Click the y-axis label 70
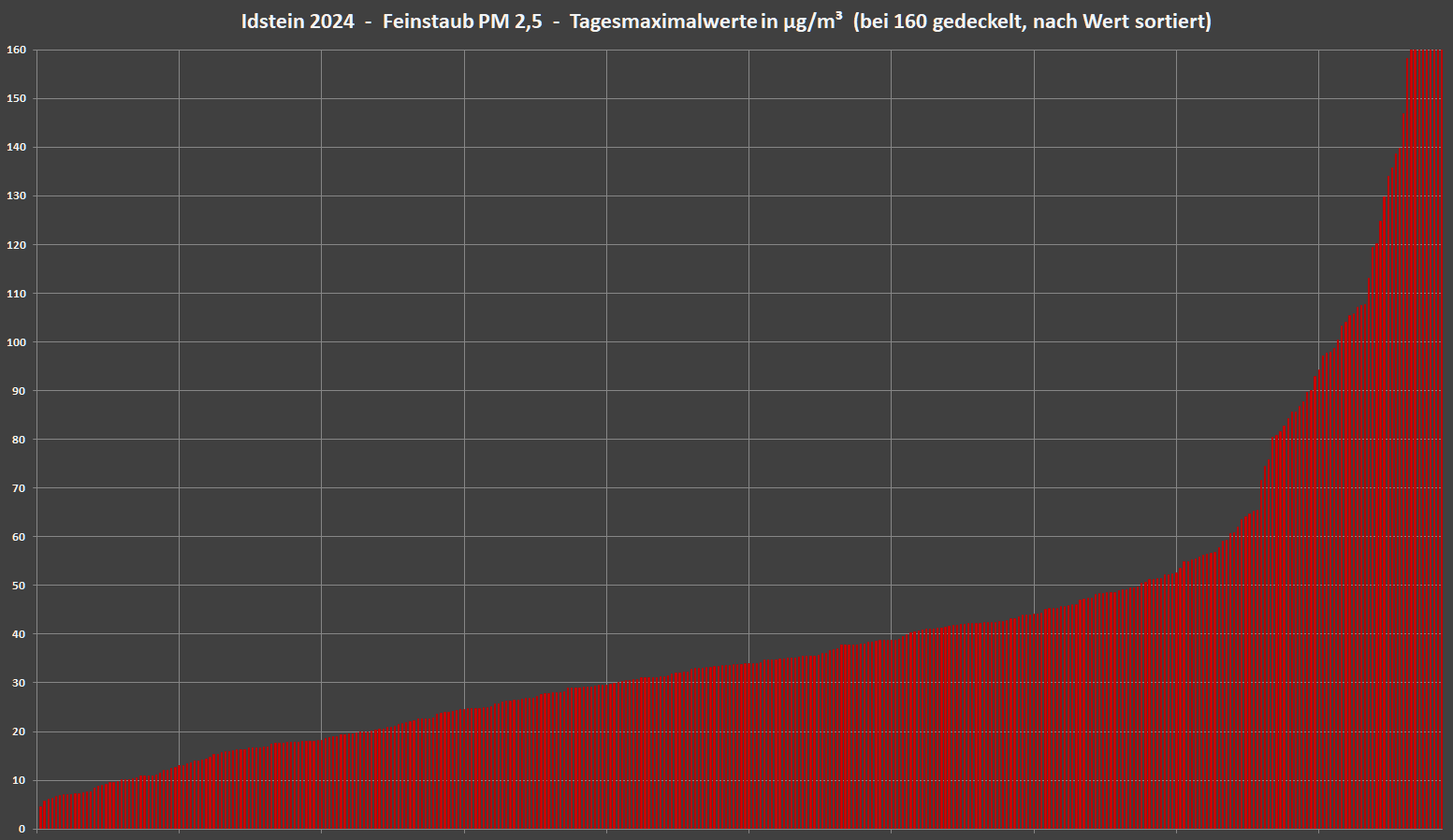This screenshot has width=1453, height=840. (x=19, y=488)
